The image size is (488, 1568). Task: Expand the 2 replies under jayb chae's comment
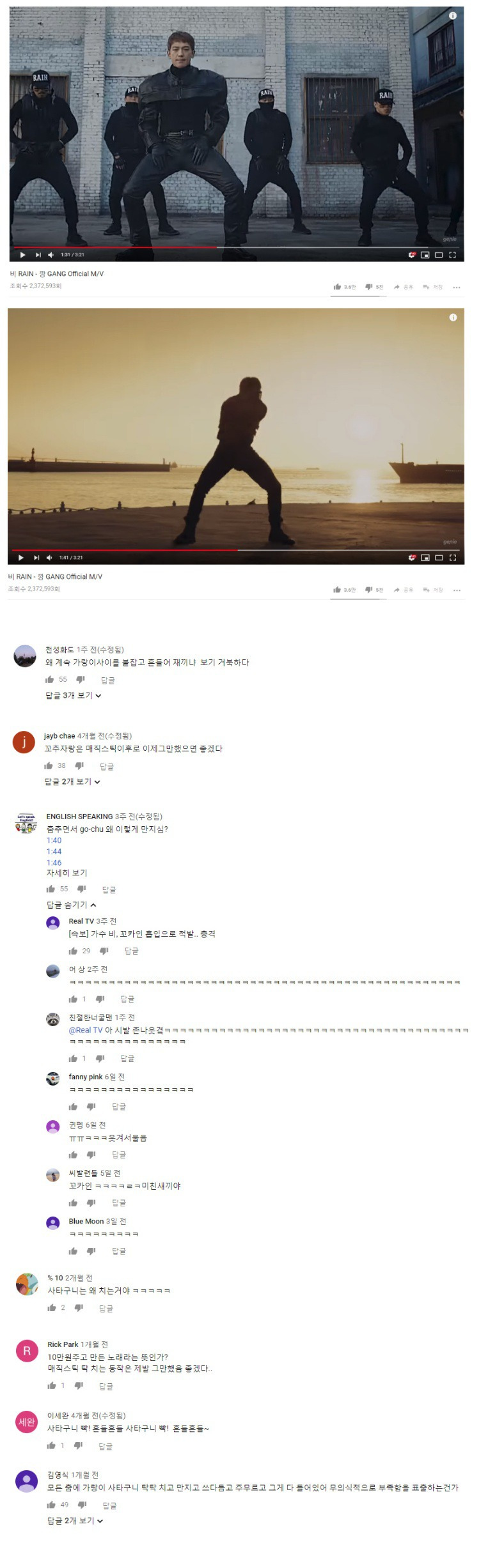72,782
